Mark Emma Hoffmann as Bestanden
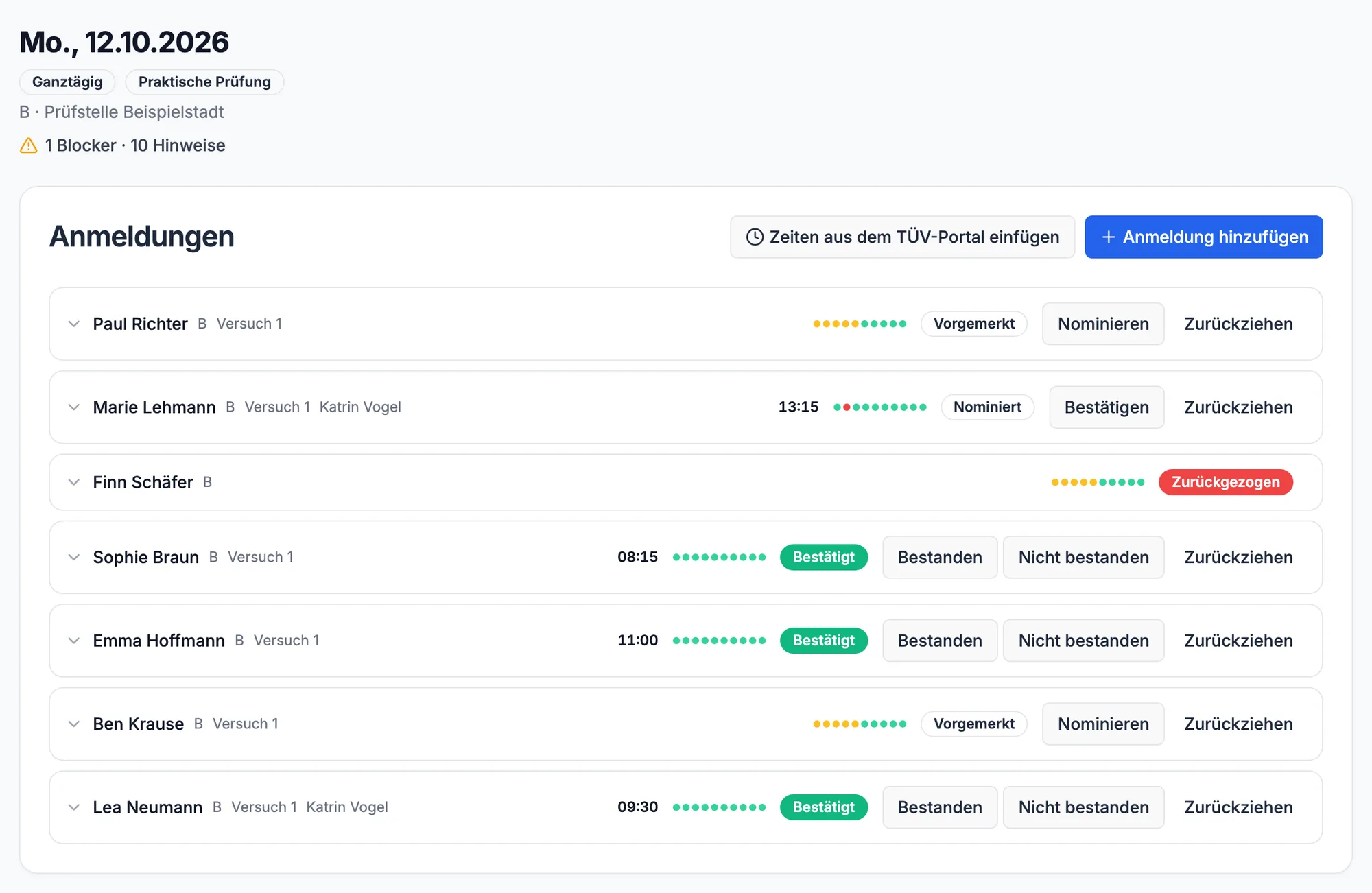 (x=940, y=641)
